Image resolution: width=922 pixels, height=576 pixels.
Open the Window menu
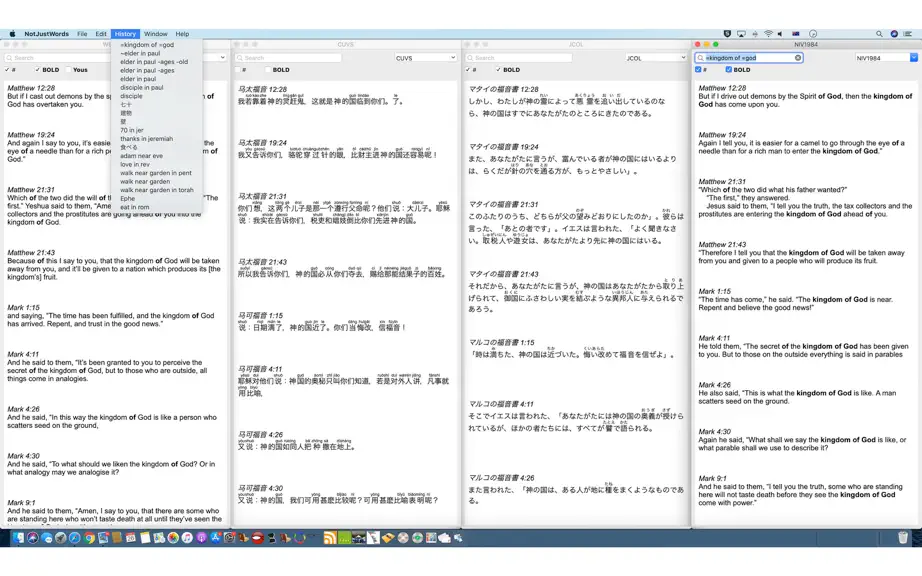[x=156, y=34]
